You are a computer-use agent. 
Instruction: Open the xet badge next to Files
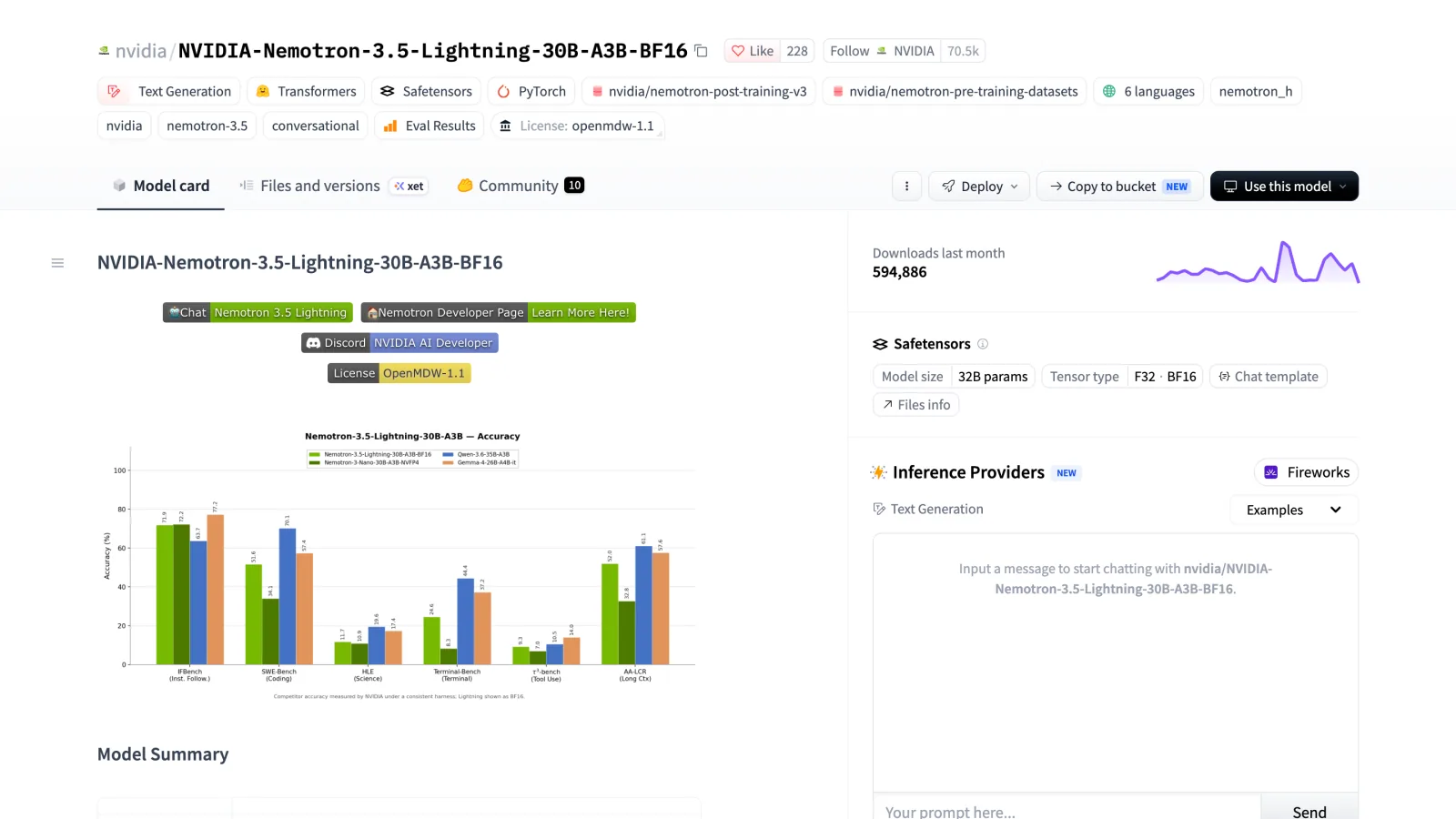[x=409, y=186]
